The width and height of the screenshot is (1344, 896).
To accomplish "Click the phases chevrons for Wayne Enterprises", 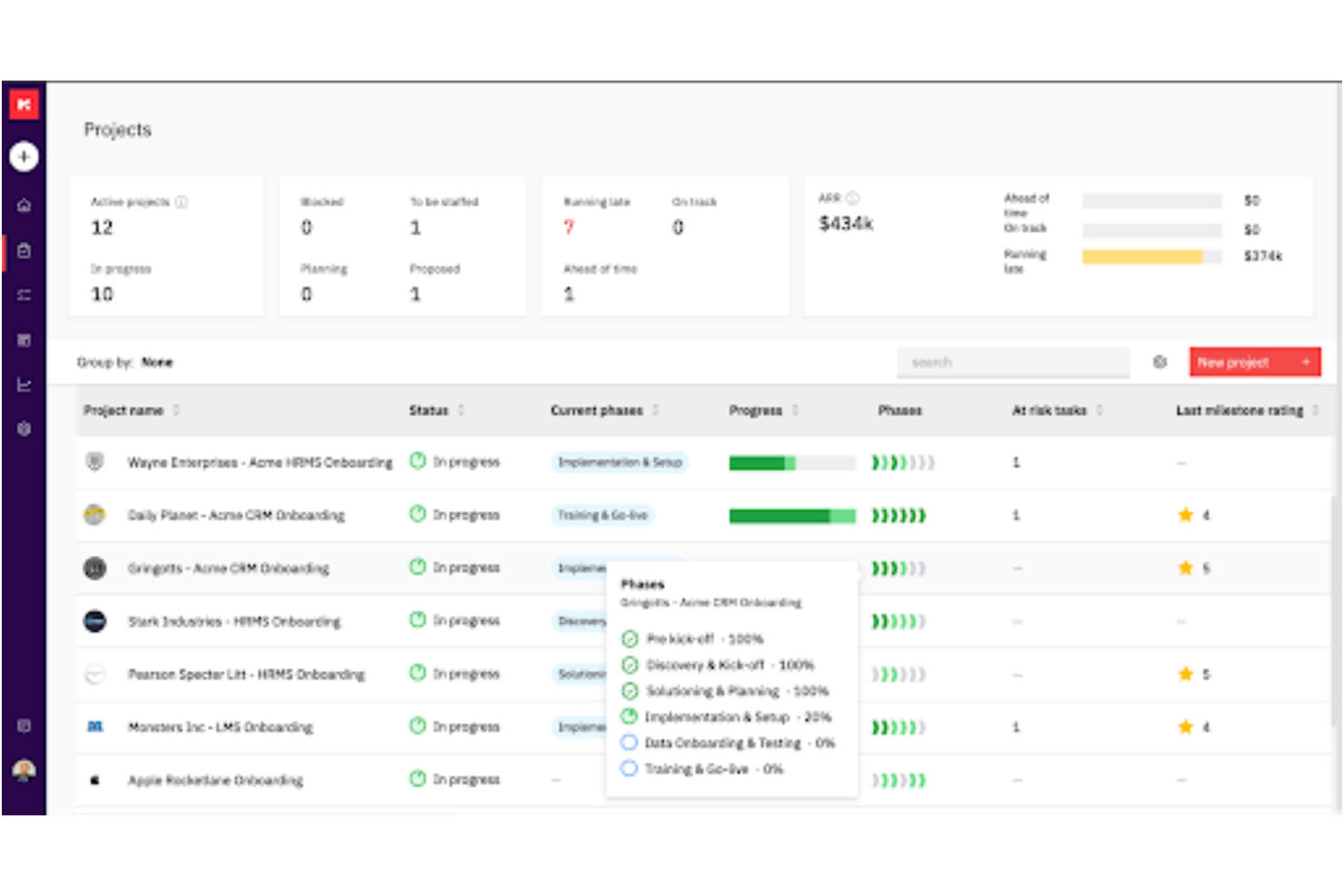I will (x=903, y=463).
